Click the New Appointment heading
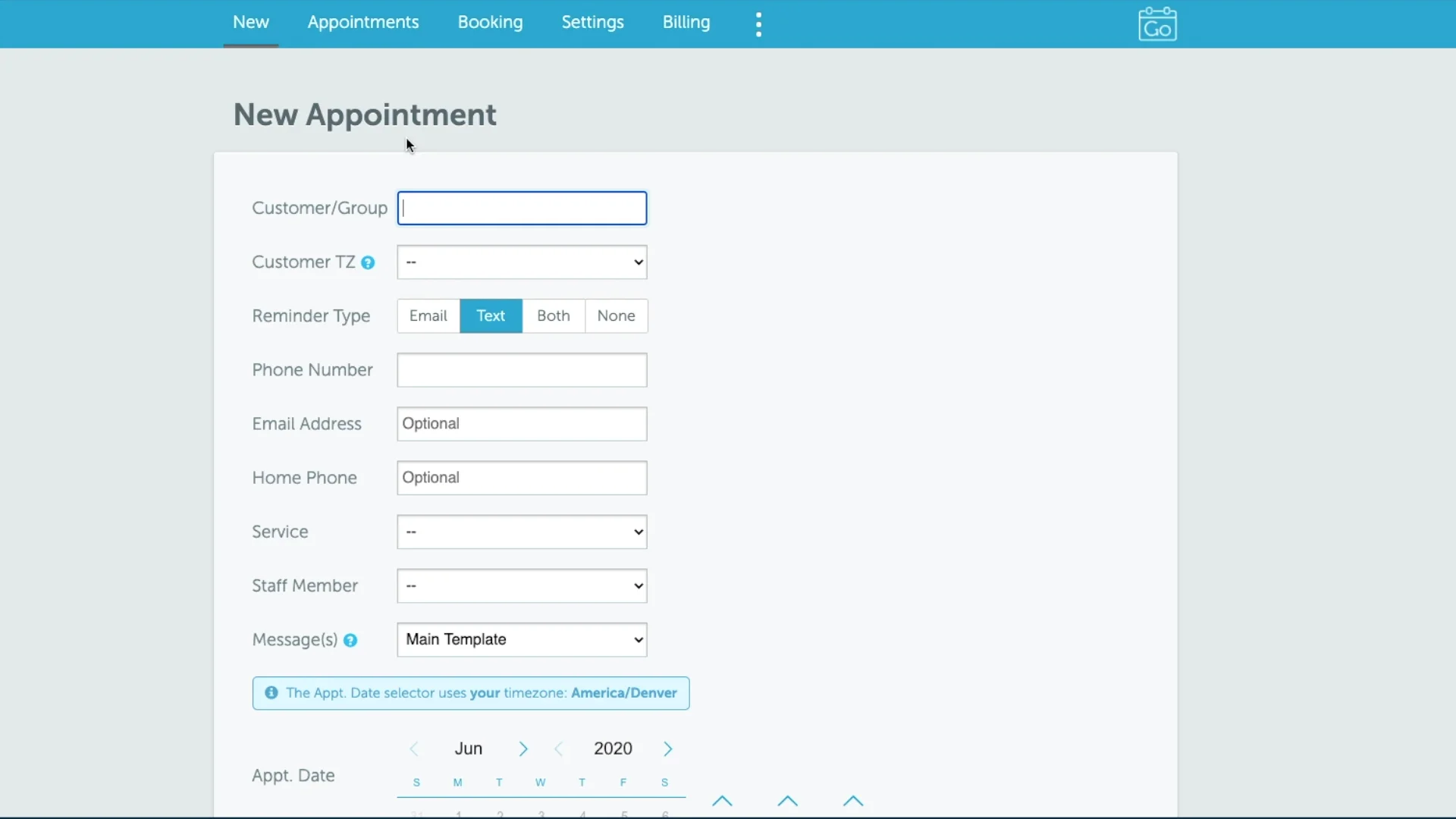This screenshot has height=819, width=1456. click(x=365, y=115)
